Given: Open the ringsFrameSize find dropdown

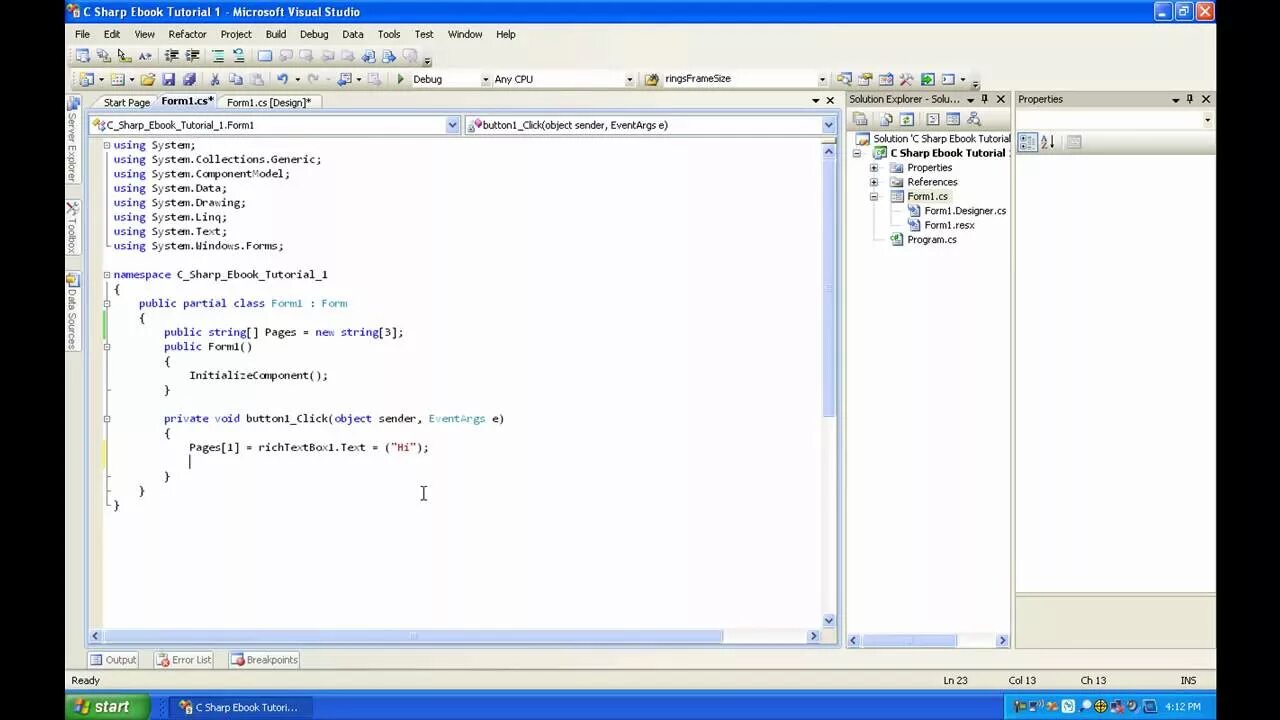Looking at the screenshot, I should pyautogui.click(x=822, y=79).
